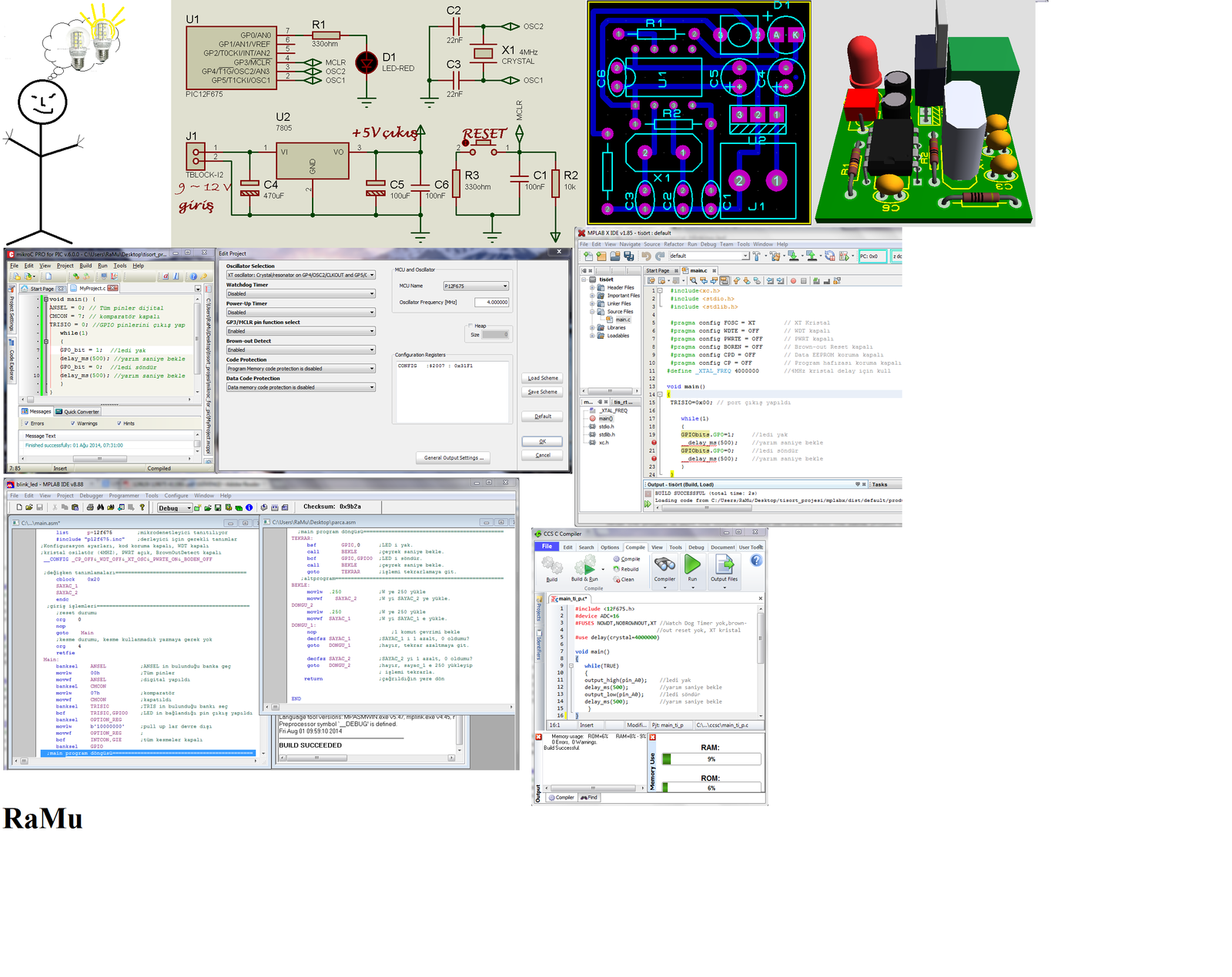Toggle the Heap checkbox in Edit Project

pos(470,326)
